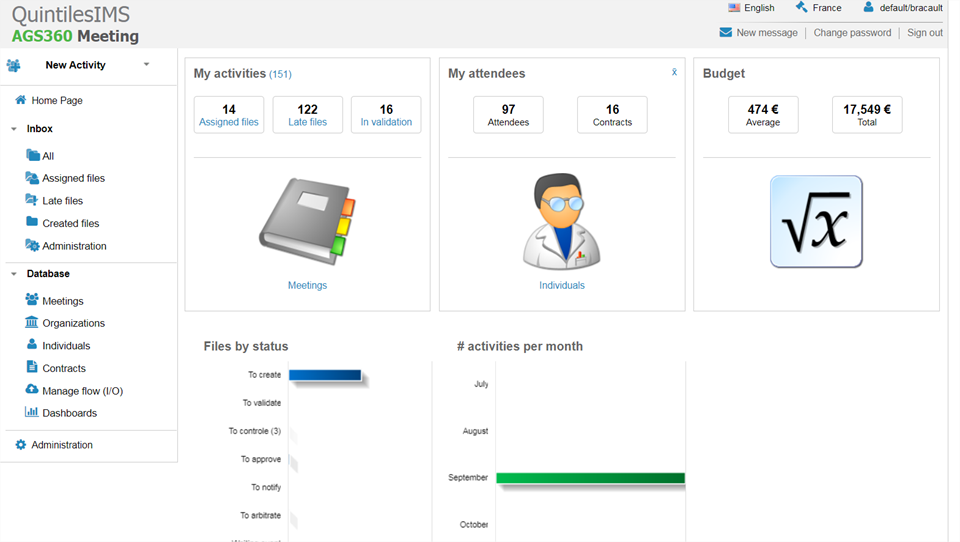Click the user profile icon
Viewport: 960px width, 542px height.
[x=868, y=7]
